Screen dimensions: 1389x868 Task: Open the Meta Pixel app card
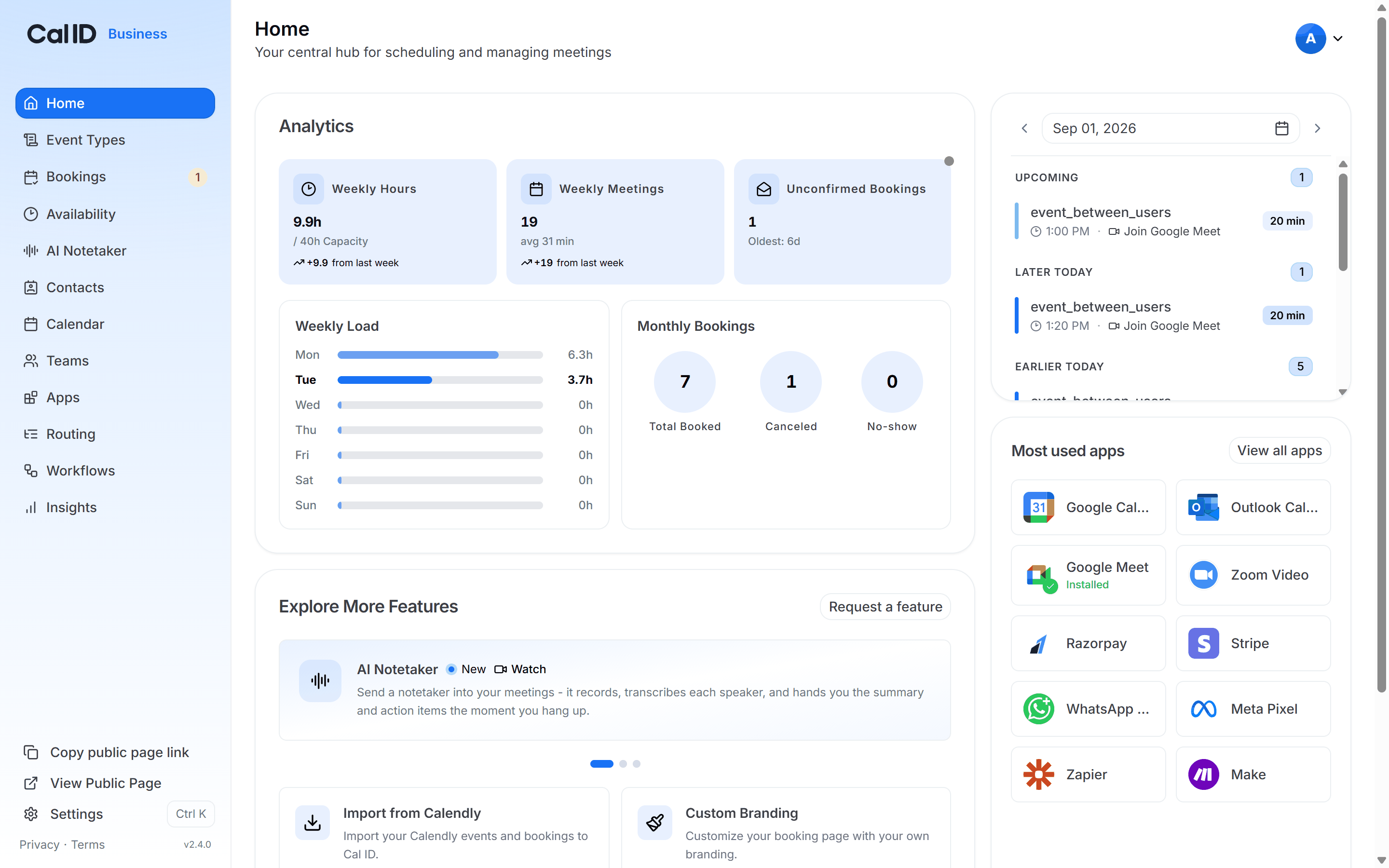[1253, 709]
